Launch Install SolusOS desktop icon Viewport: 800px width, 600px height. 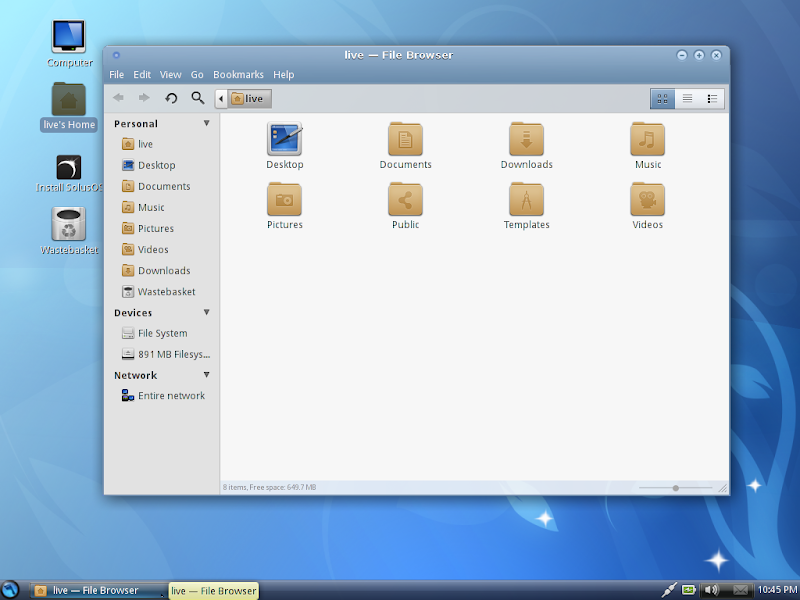click(69, 167)
